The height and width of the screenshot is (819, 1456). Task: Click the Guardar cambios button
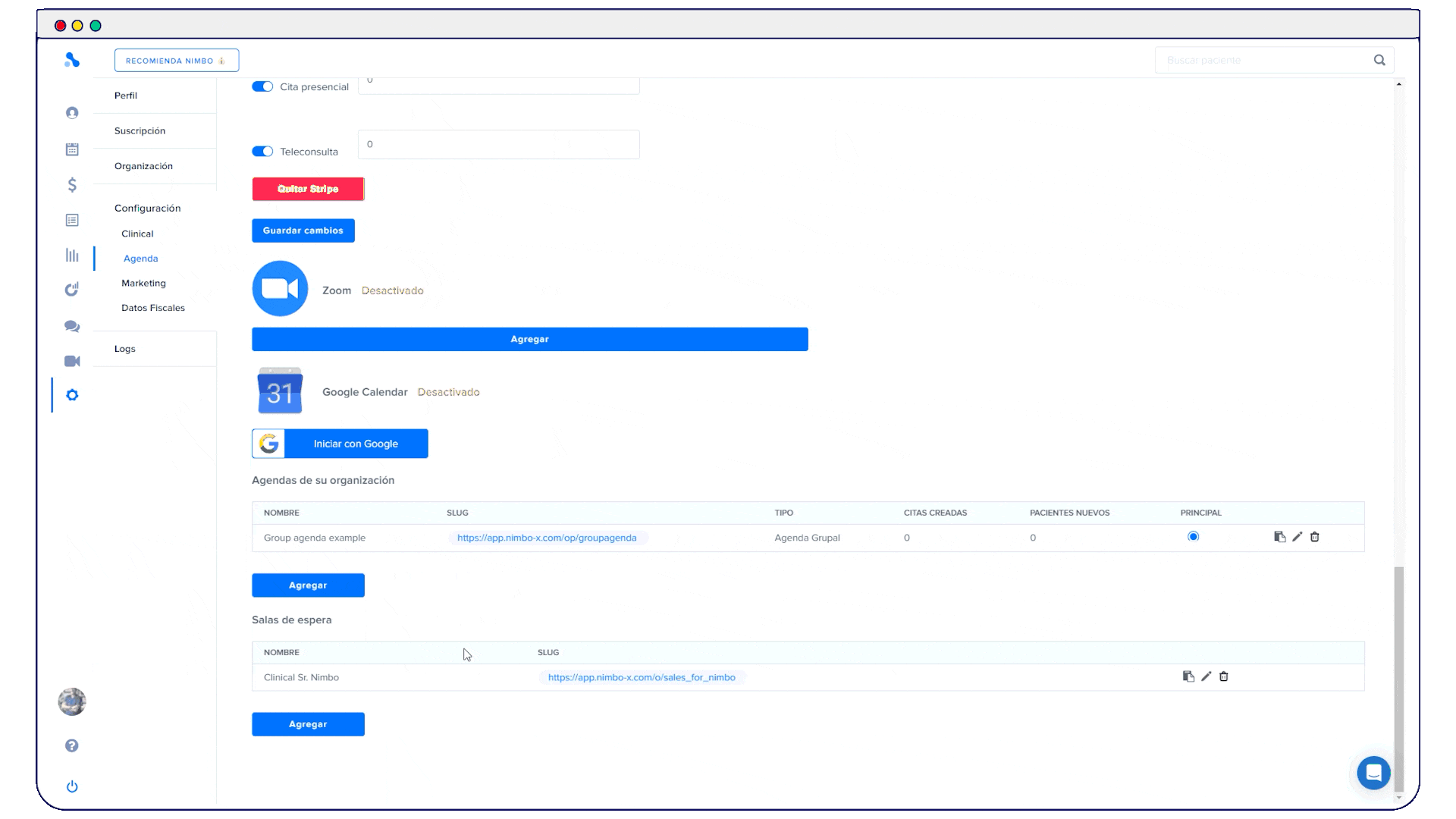(x=303, y=231)
